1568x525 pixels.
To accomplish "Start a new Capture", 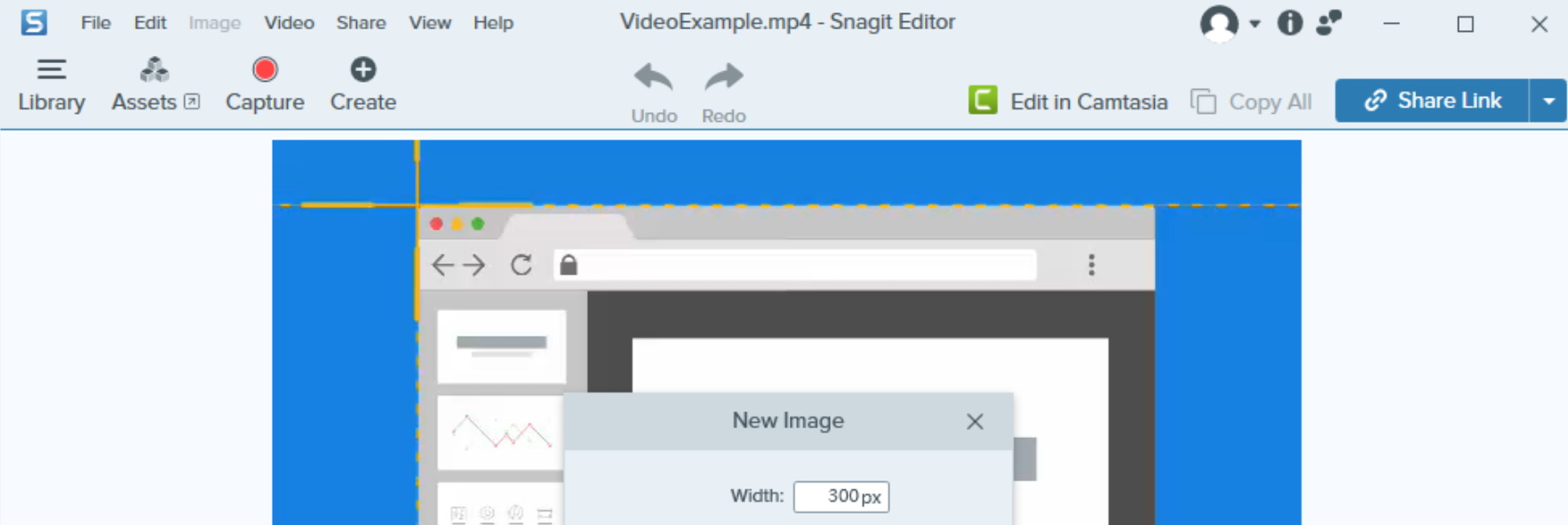I will pos(265,85).
